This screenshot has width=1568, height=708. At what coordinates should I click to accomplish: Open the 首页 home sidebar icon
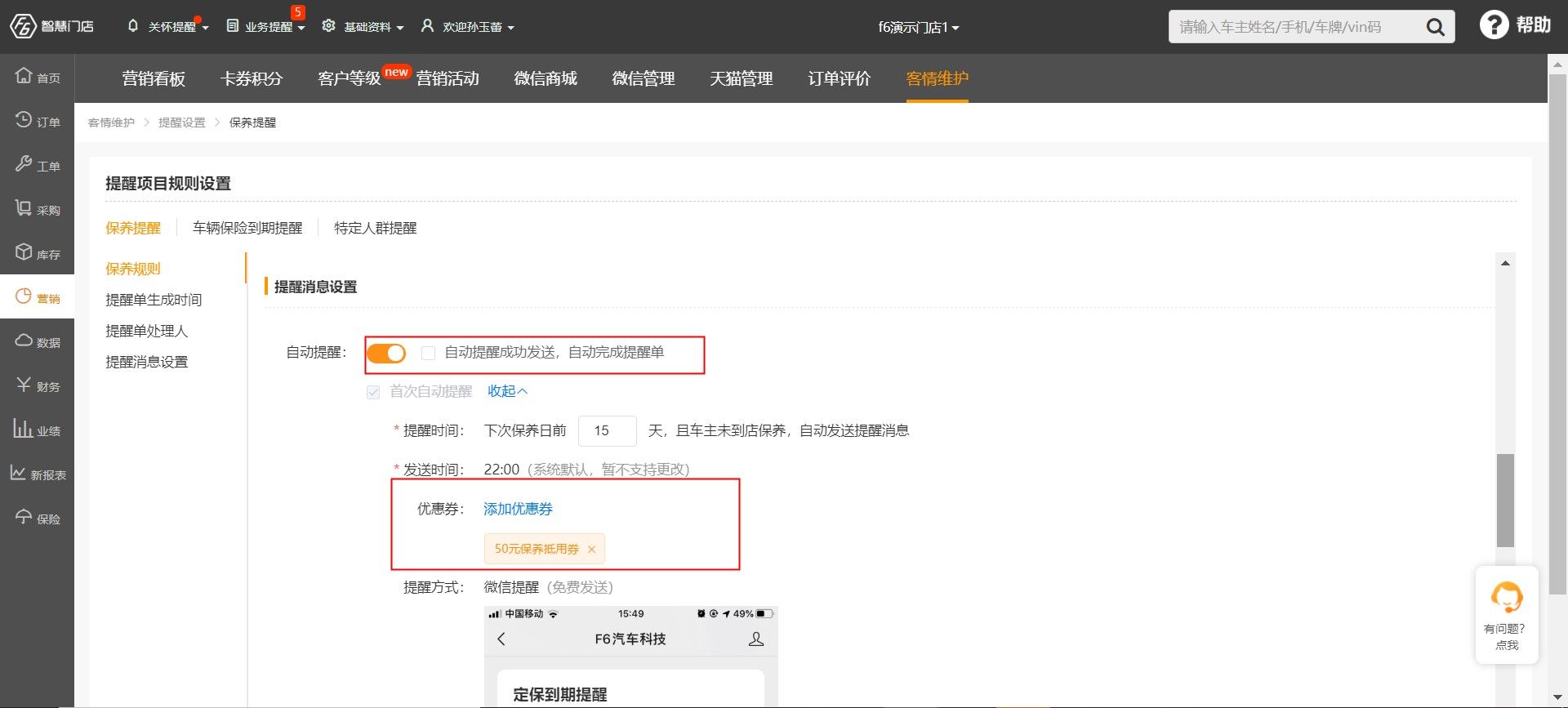point(24,76)
